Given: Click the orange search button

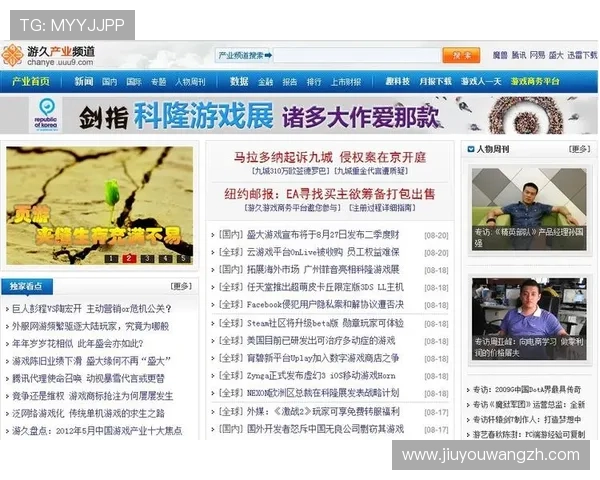Looking at the screenshot, I should coord(461,55).
